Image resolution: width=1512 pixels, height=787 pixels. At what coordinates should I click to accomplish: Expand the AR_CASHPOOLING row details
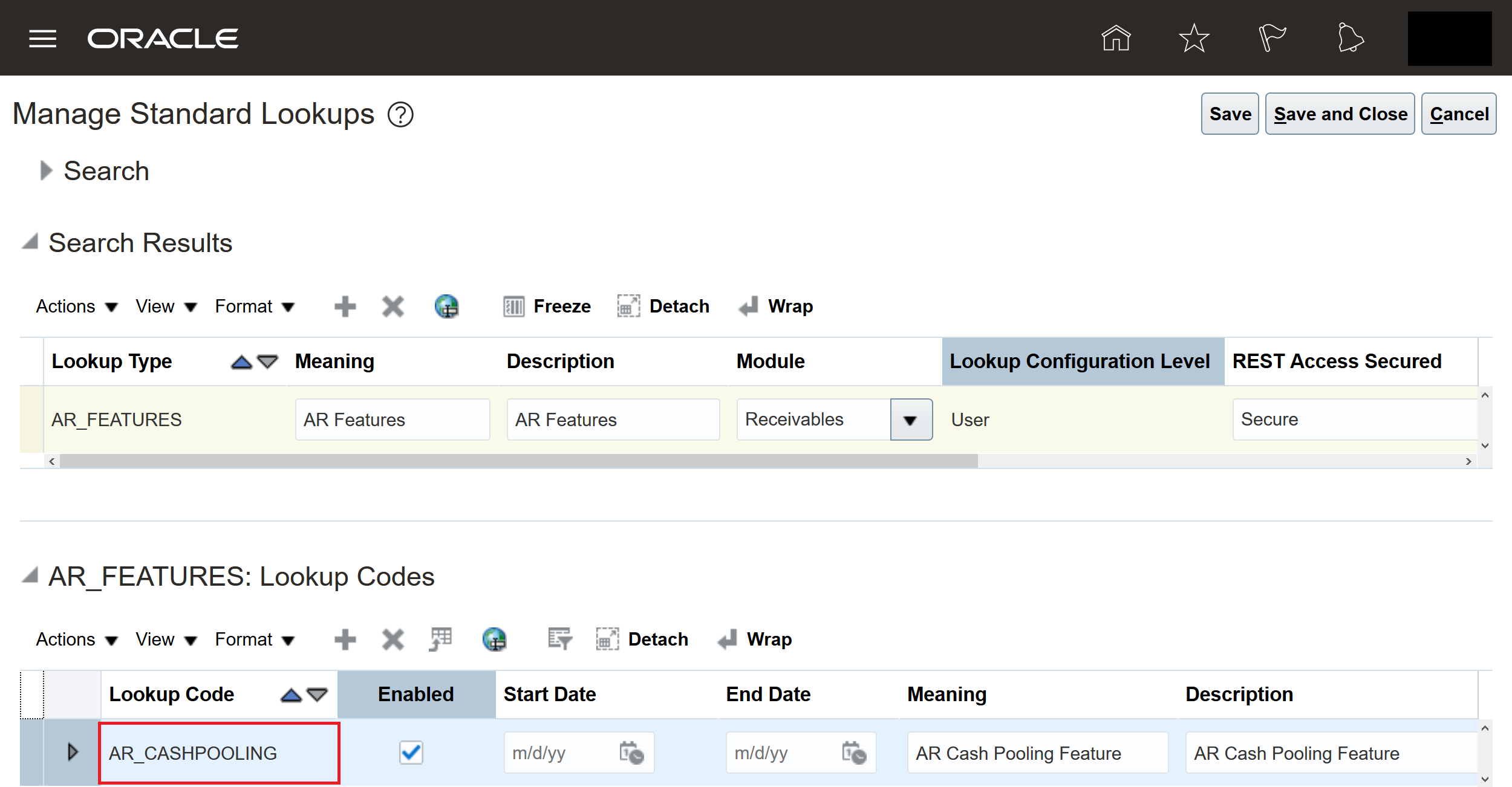[x=73, y=753]
